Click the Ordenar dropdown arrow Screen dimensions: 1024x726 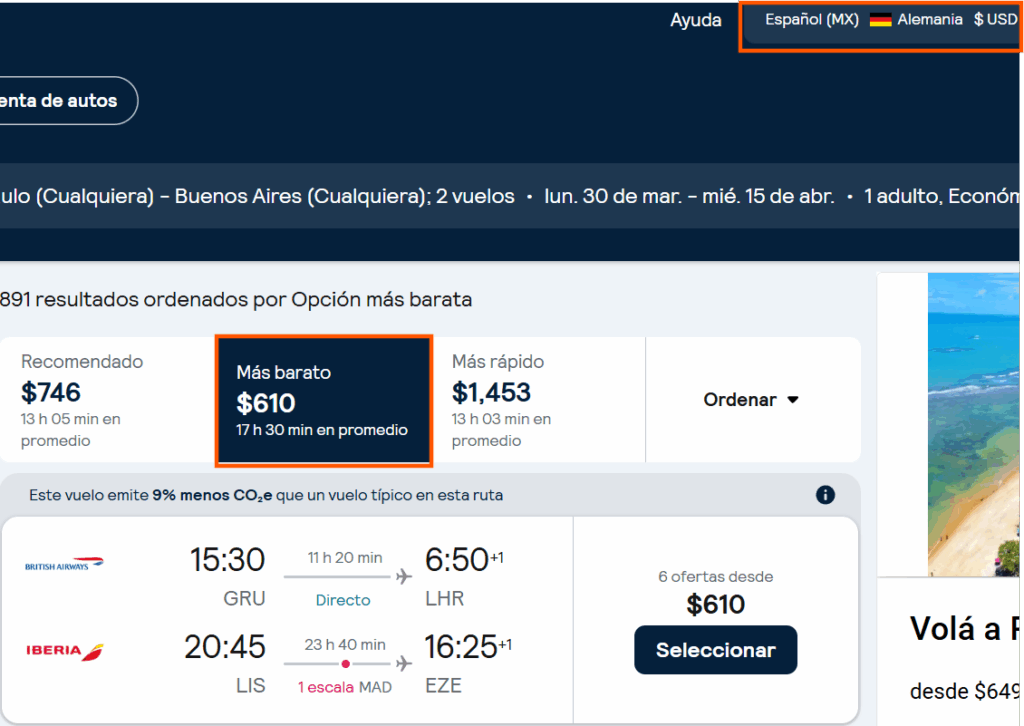pos(793,400)
